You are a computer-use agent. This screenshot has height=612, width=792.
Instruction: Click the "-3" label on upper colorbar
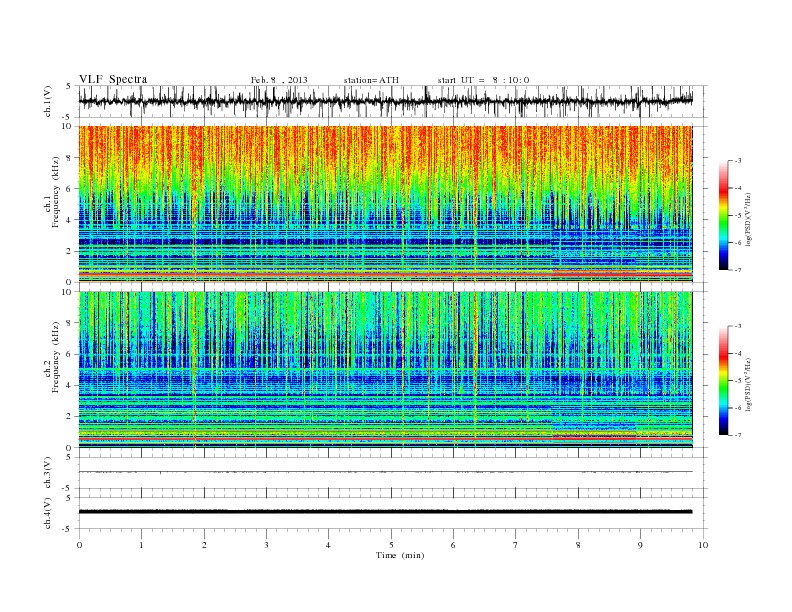coord(737,161)
